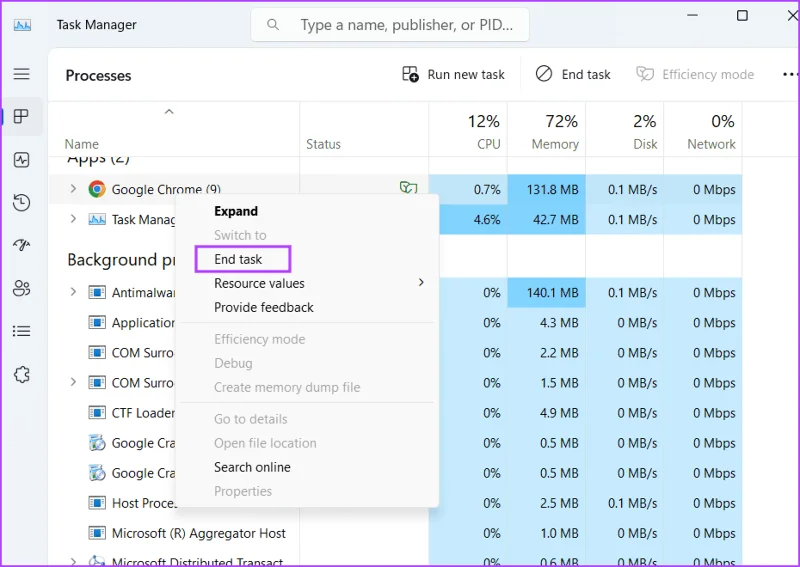The height and width of the screenshot is (567, 800).
Task: Expand the Antimalware process row
Action: (73, 292)
